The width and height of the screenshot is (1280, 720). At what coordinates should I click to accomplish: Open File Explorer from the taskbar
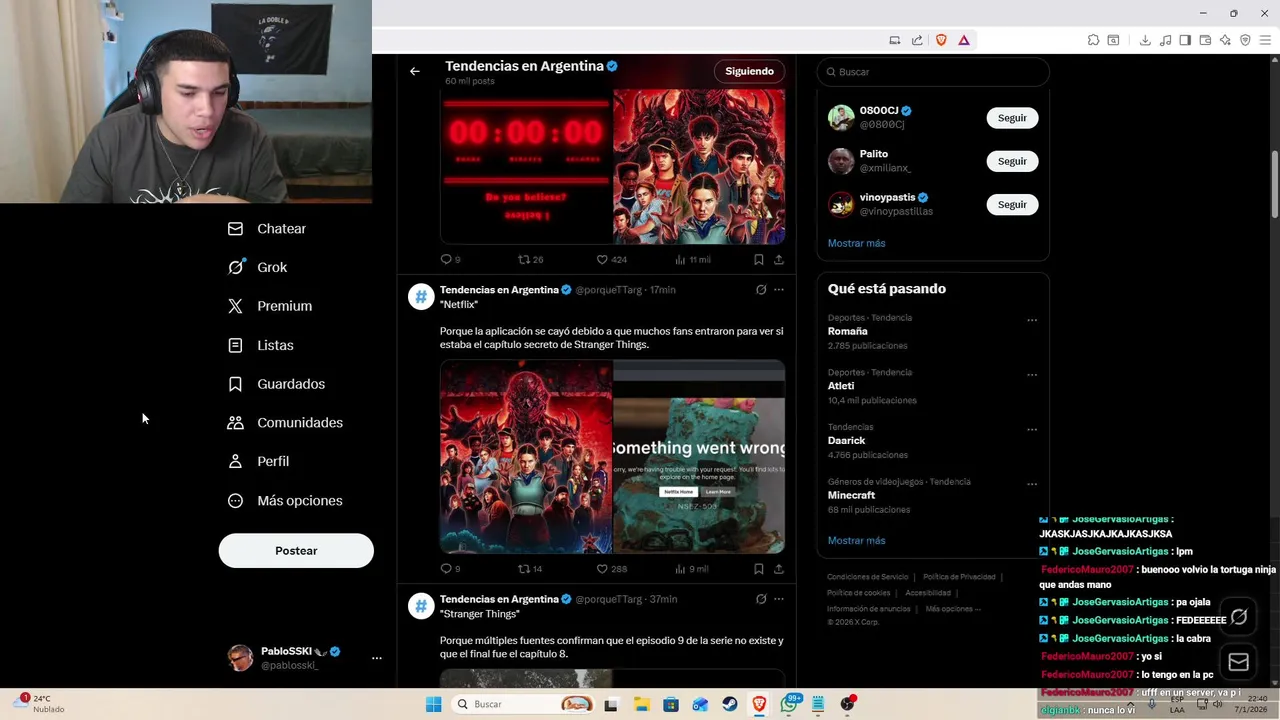[x=641, y=704]
